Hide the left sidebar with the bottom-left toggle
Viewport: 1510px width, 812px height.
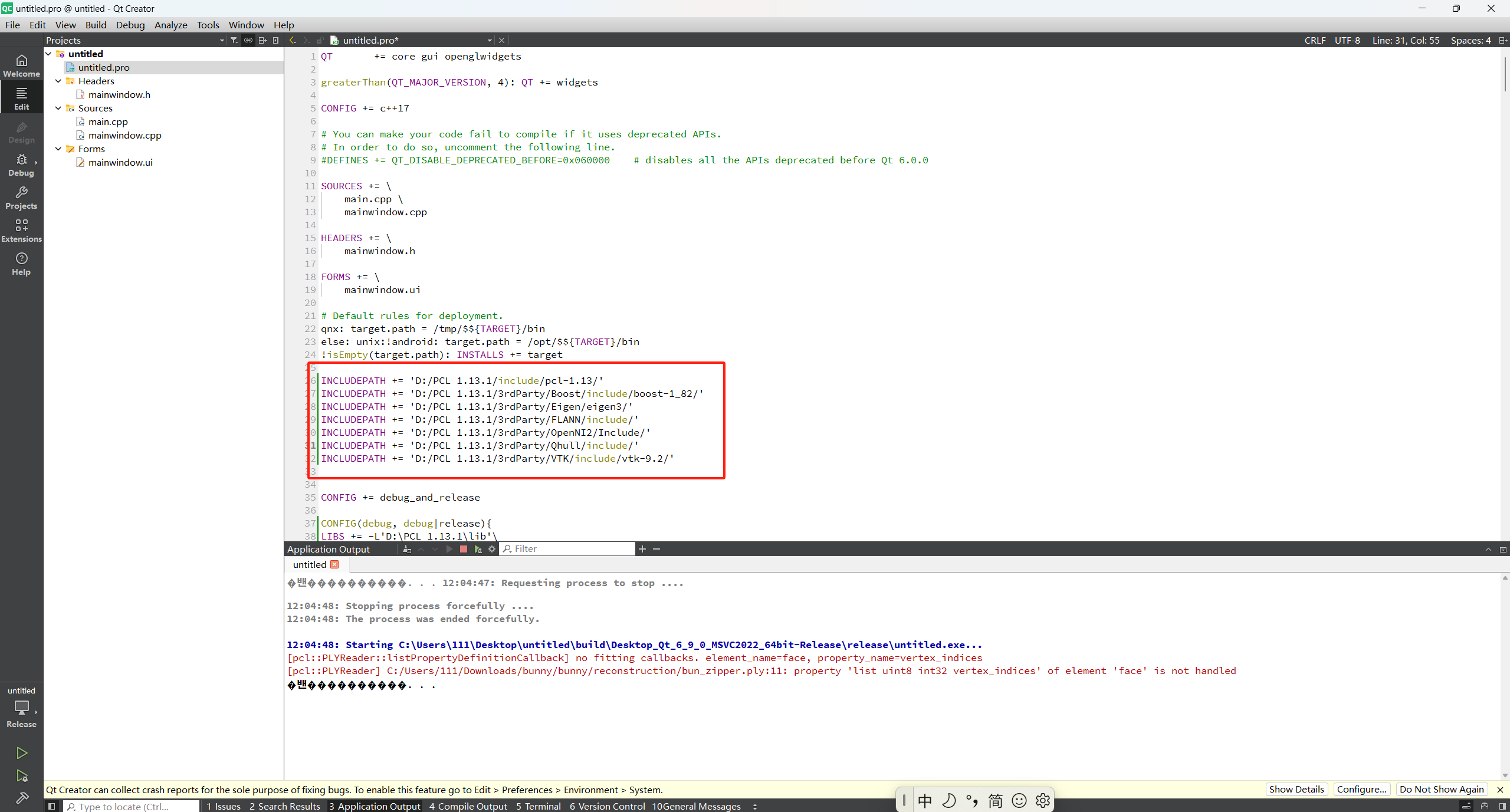click(51, 806)
